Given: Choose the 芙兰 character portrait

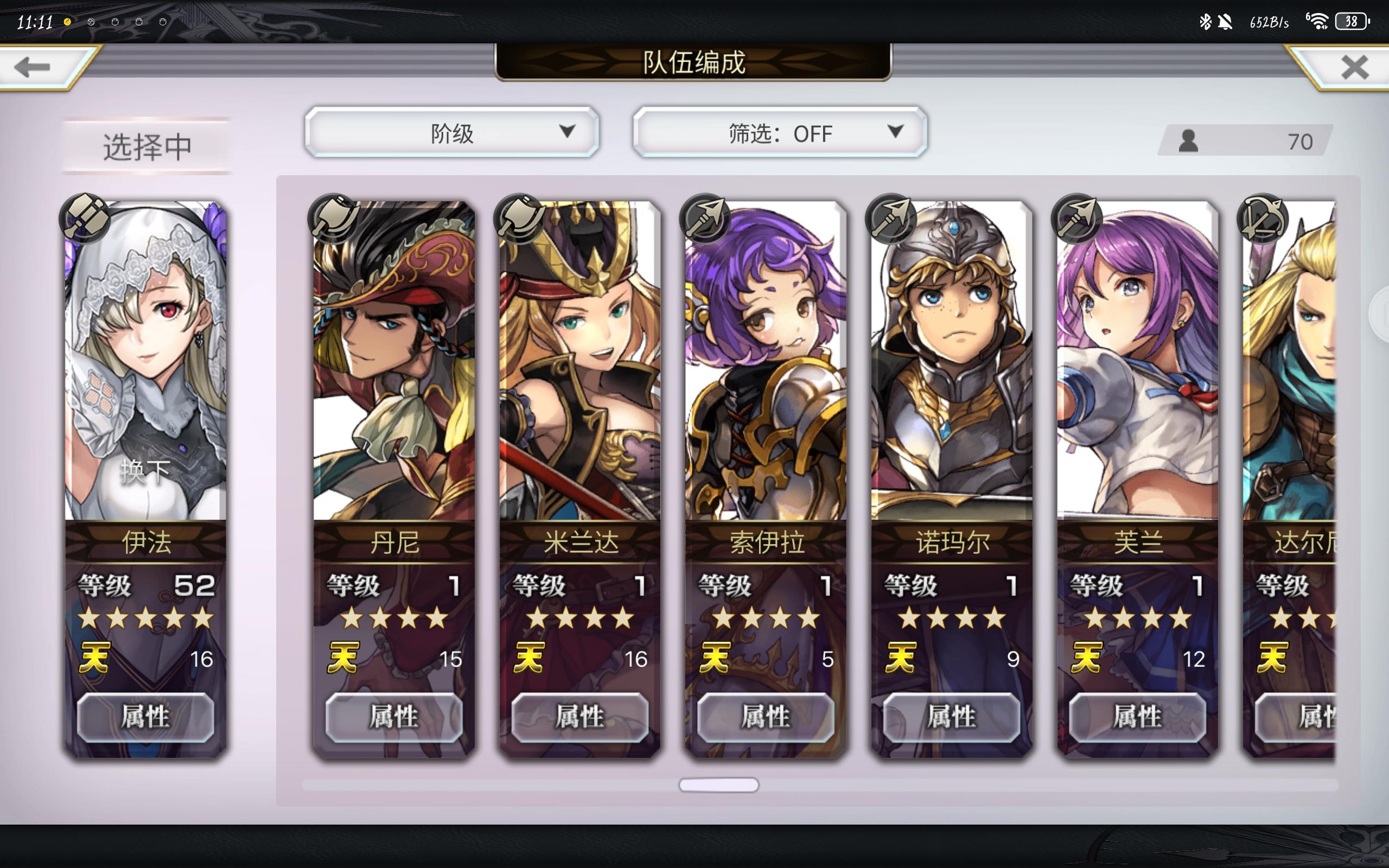Looking at the screenshot, I should pyautogui.click(x=1138, y=361).
